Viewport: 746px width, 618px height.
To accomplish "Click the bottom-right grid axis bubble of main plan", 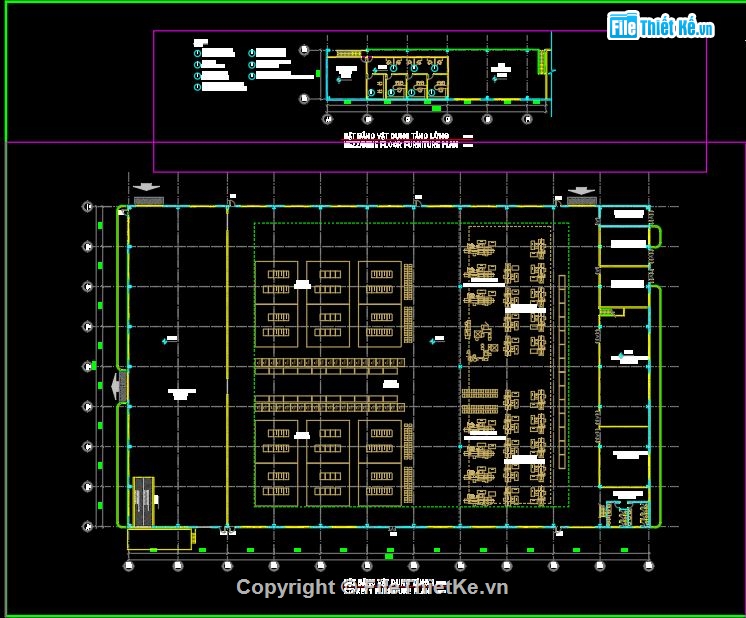I will click(x=650, y=566).
